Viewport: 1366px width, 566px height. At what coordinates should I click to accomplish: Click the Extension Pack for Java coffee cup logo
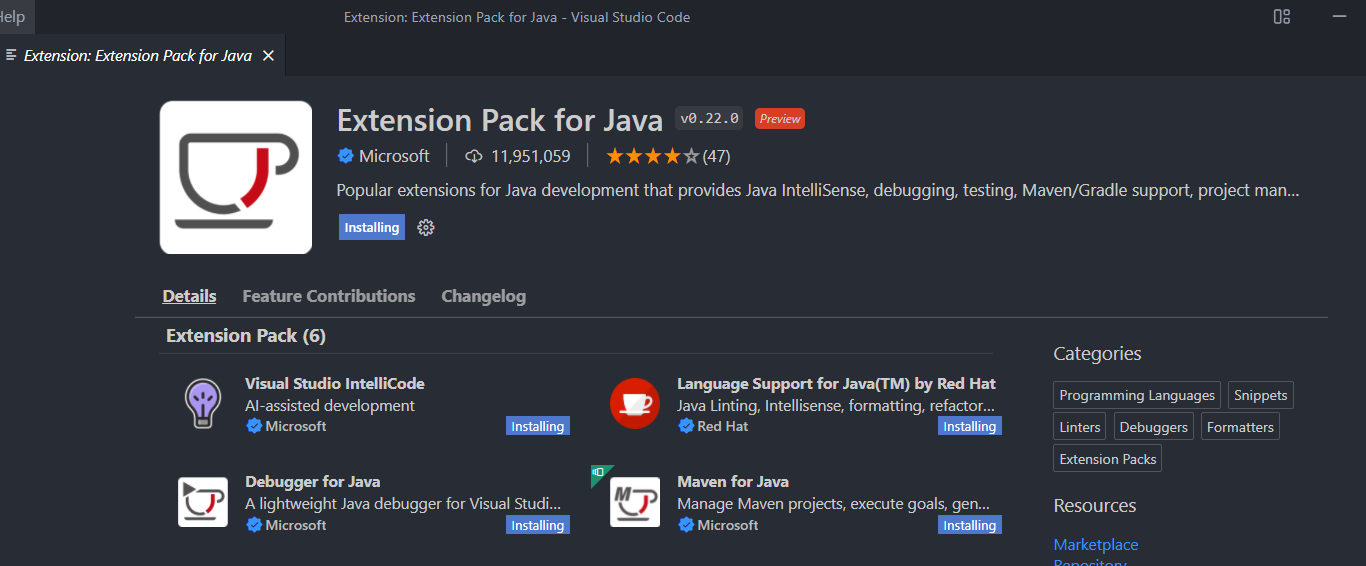click(x=236, y=177)
